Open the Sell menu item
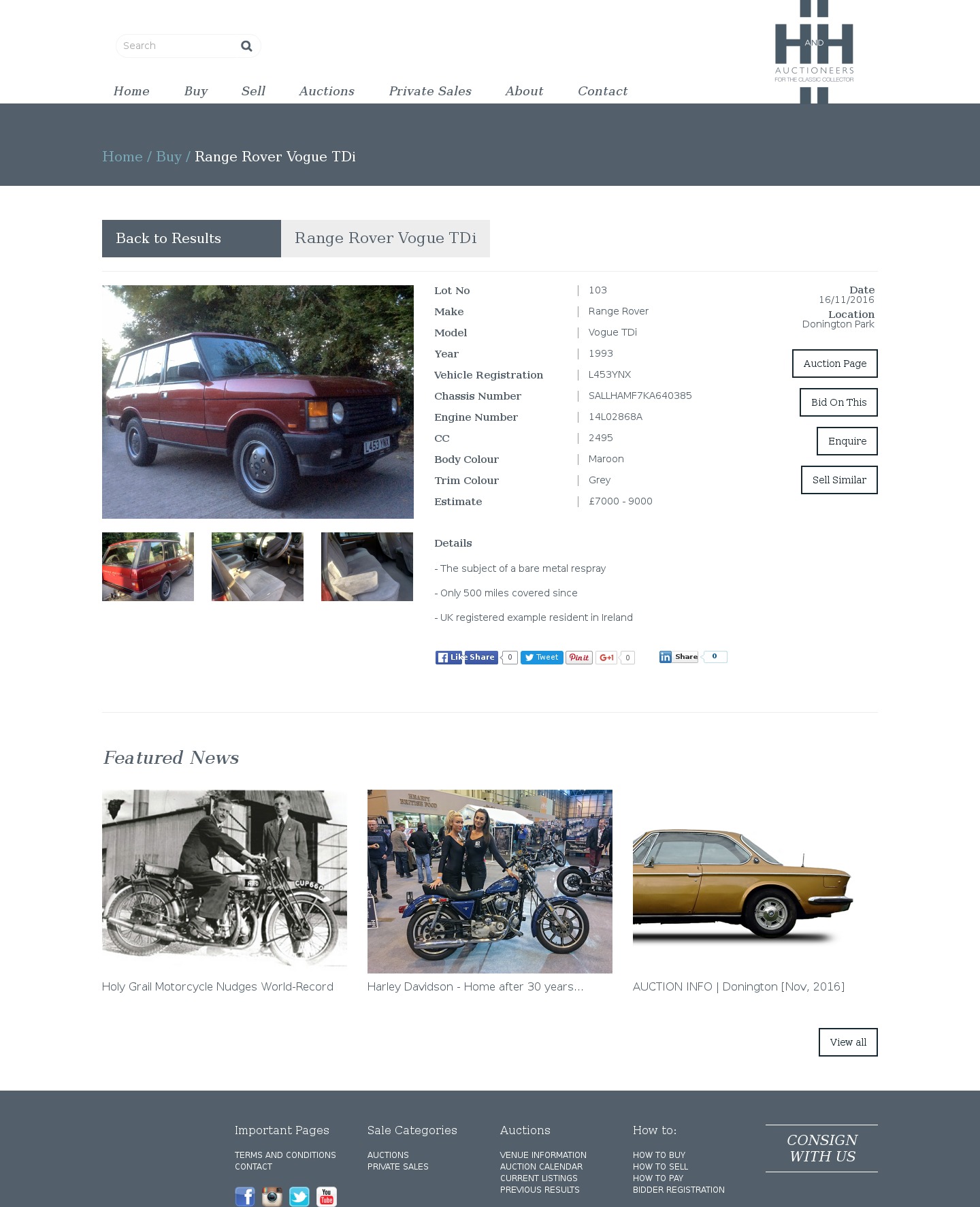Image resolution: width=980 pixels, height=1207 pixels. click(253, 91)
